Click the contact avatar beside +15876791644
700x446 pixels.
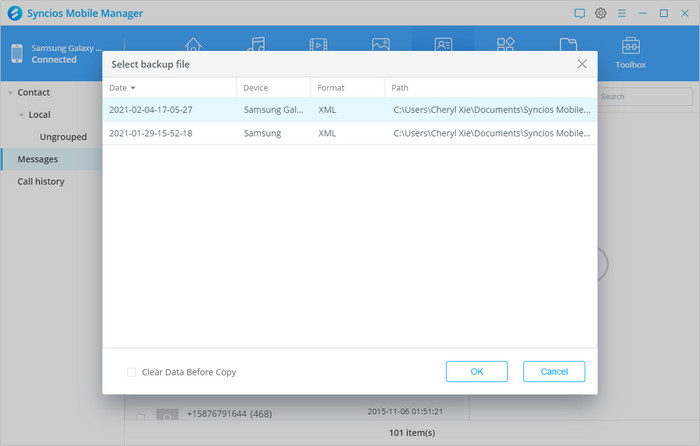pos(167,415)
